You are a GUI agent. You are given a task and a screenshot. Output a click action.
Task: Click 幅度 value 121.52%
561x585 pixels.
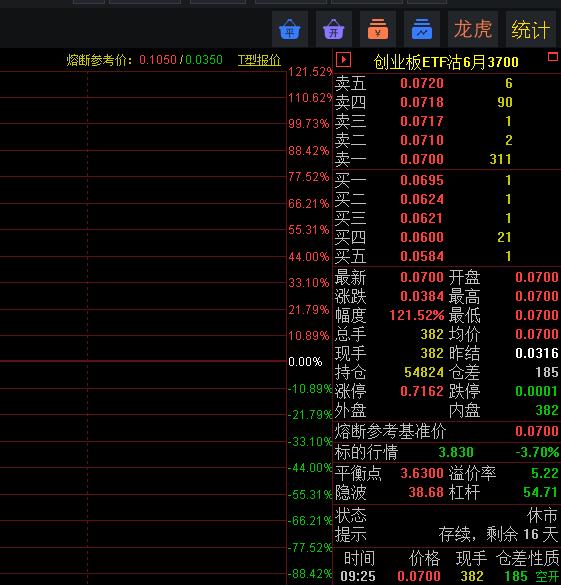tap(417, 315)
